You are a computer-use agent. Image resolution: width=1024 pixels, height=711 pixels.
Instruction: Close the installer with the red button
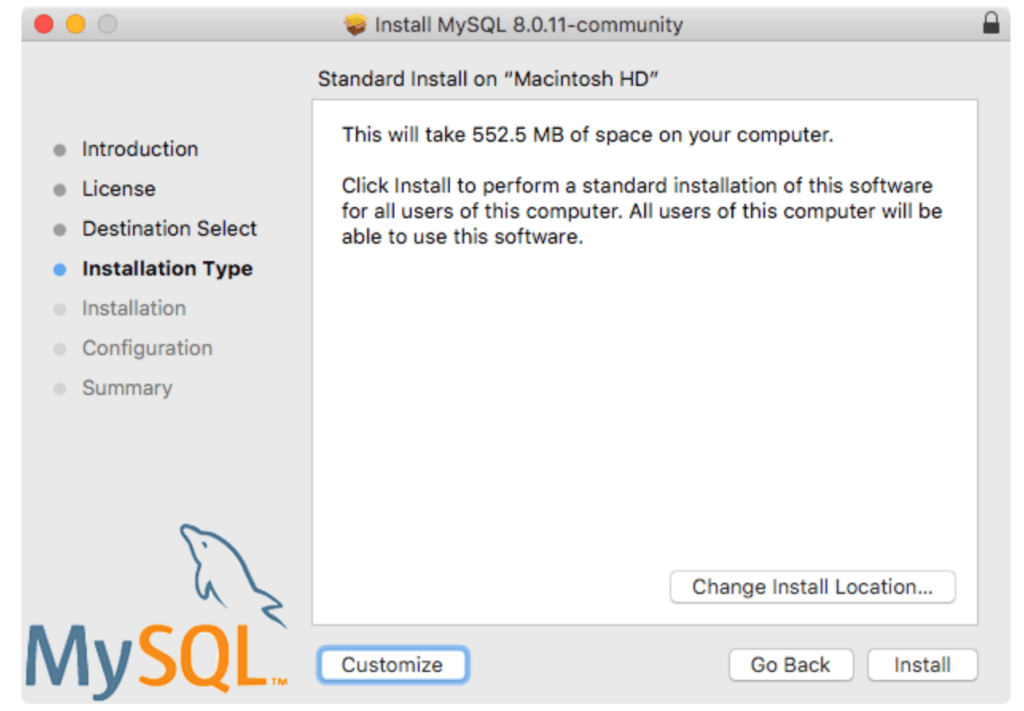(x=44, y=24)
